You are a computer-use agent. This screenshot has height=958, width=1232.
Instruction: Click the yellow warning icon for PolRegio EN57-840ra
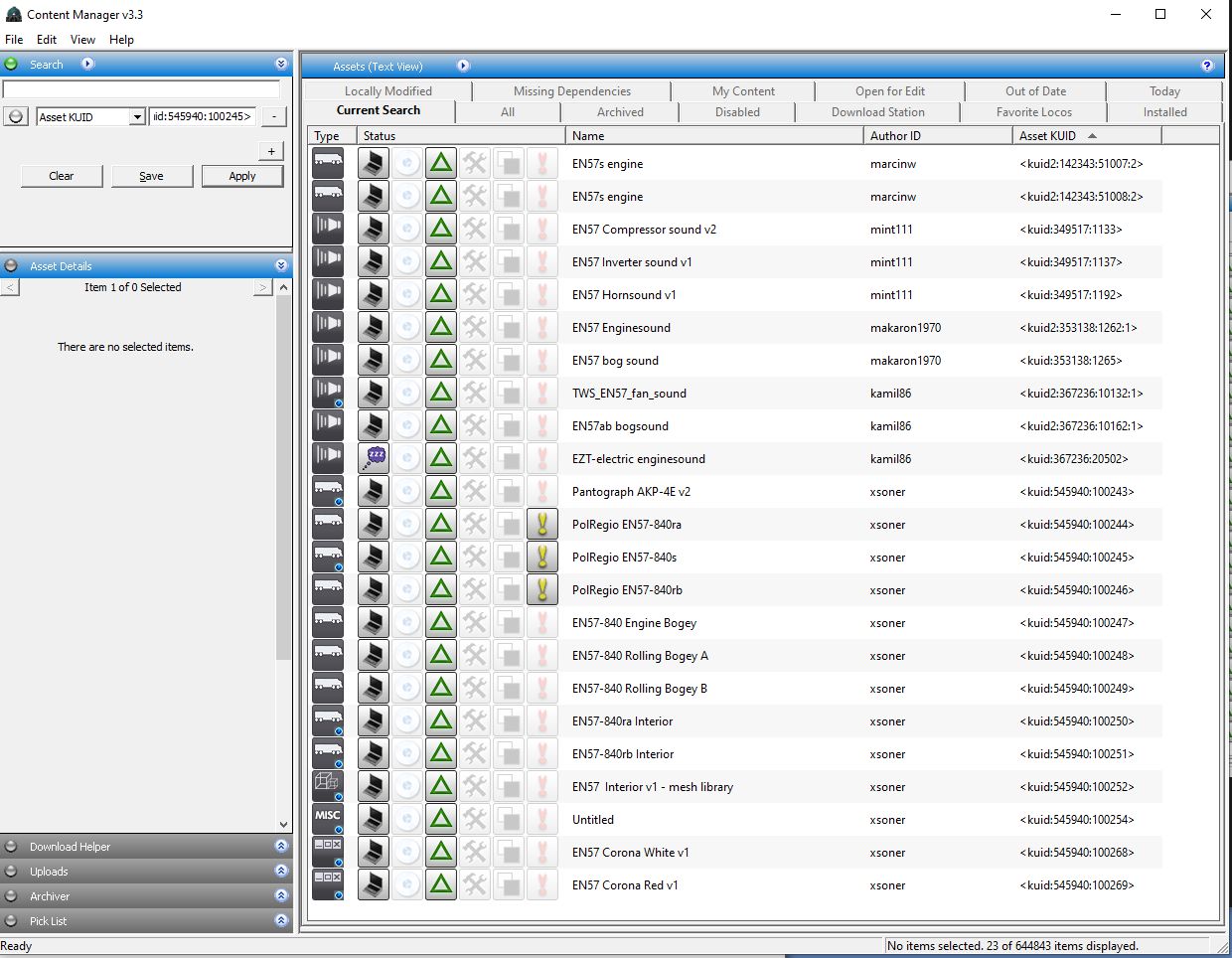(542, 524)
